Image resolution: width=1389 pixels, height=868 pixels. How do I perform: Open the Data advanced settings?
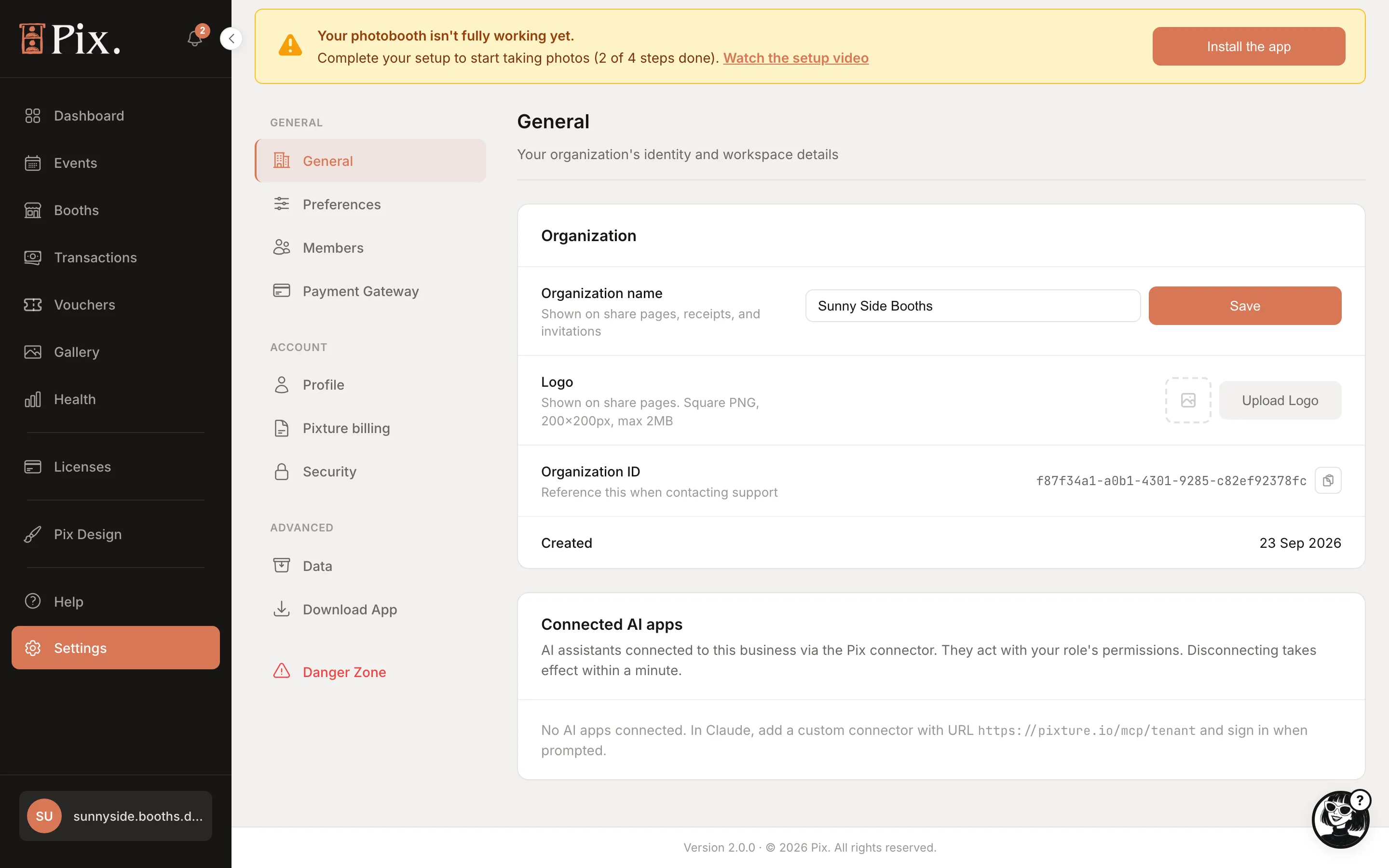coord(370,566)
